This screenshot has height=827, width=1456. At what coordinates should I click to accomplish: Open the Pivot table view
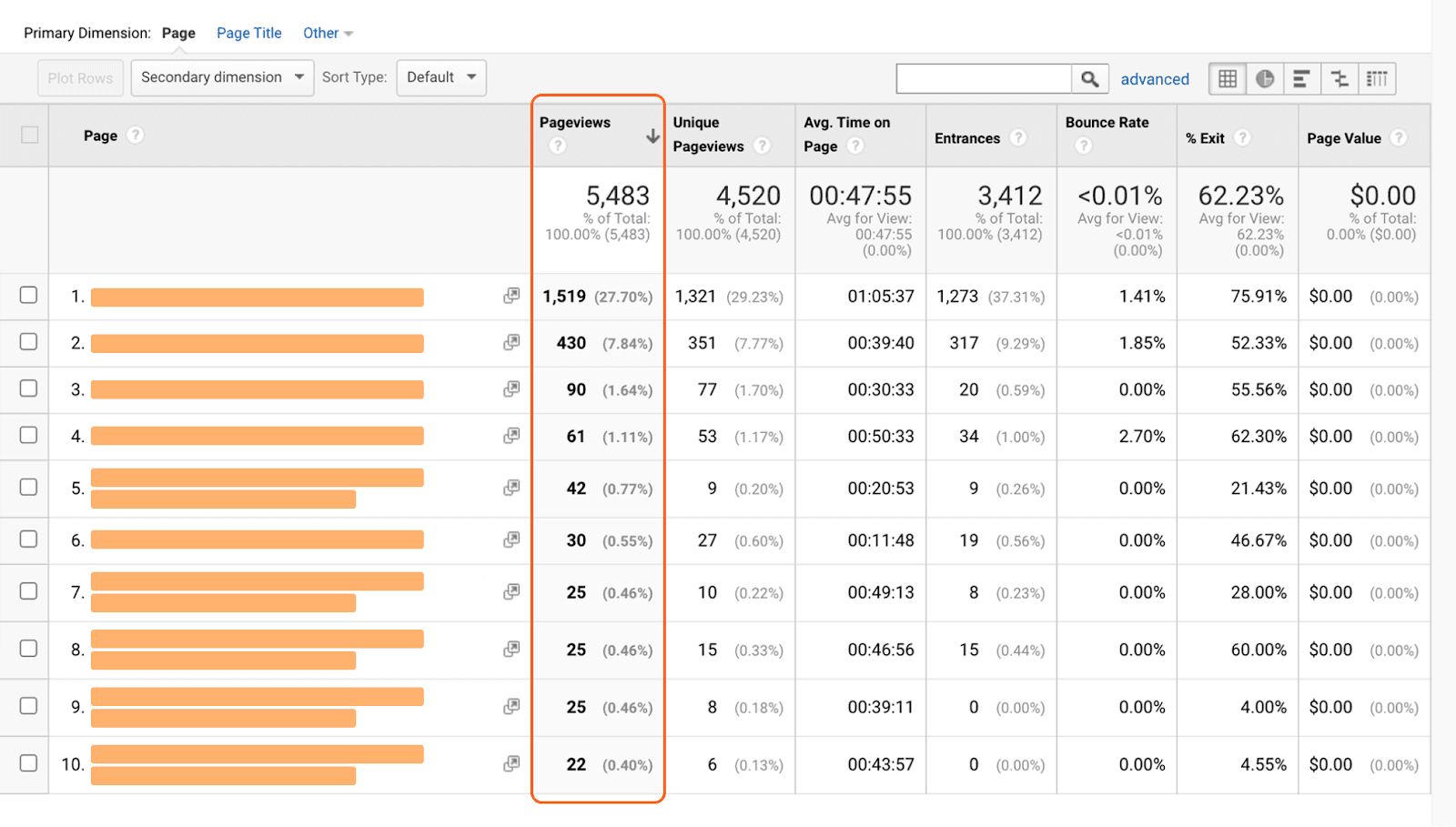1377,79
